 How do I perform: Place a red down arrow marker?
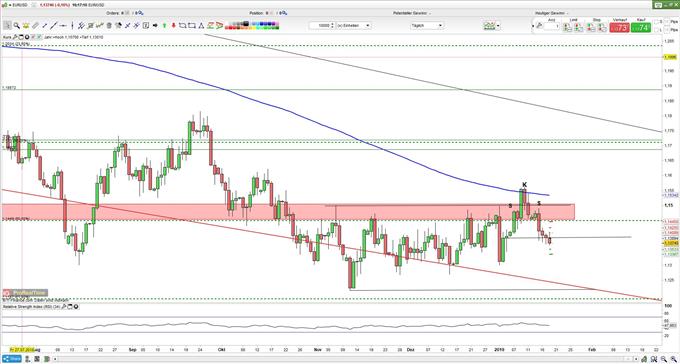tap(173, 26)
